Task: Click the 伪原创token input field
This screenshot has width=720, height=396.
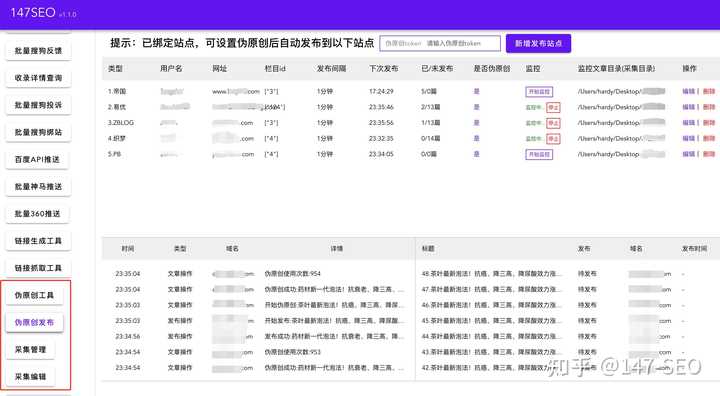Action: click(440, 43)
